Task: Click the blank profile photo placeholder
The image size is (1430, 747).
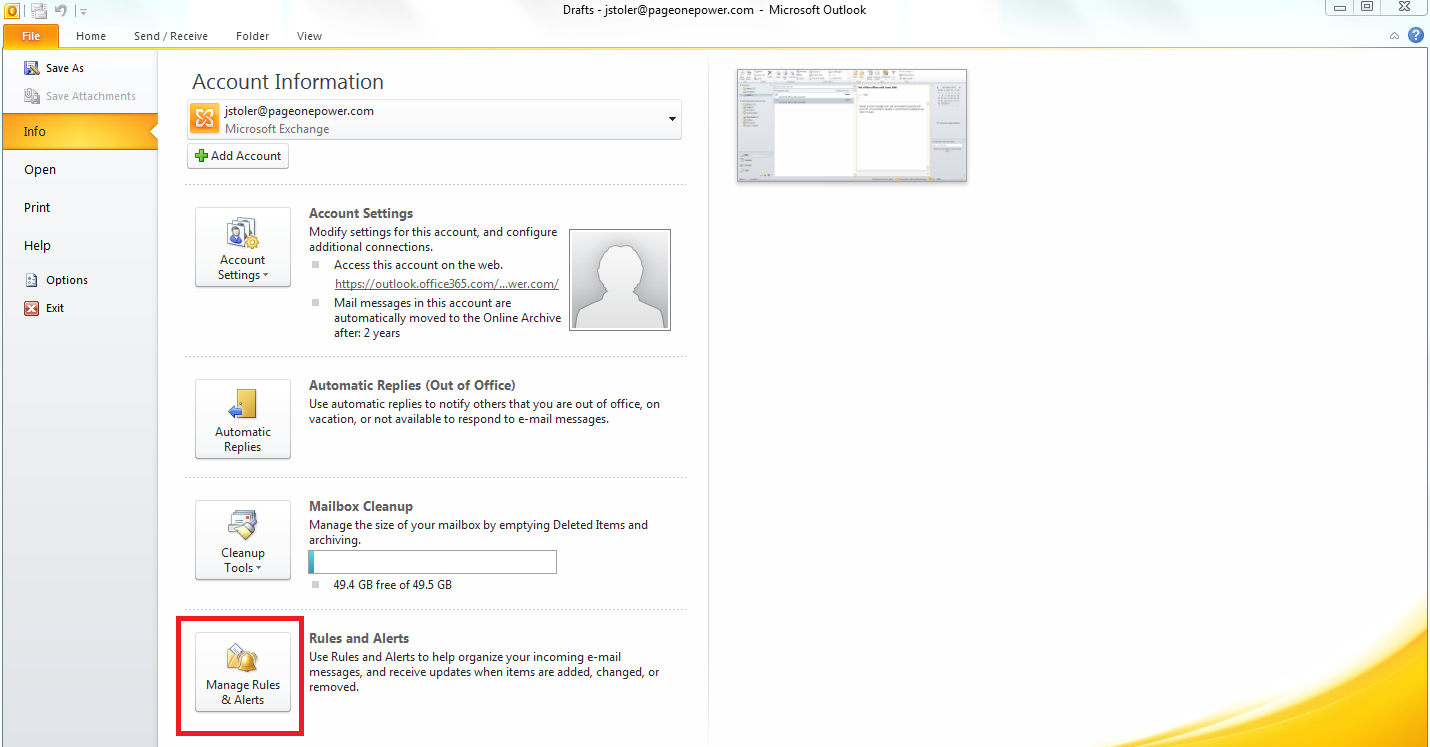Action: [x=620, y=280]
